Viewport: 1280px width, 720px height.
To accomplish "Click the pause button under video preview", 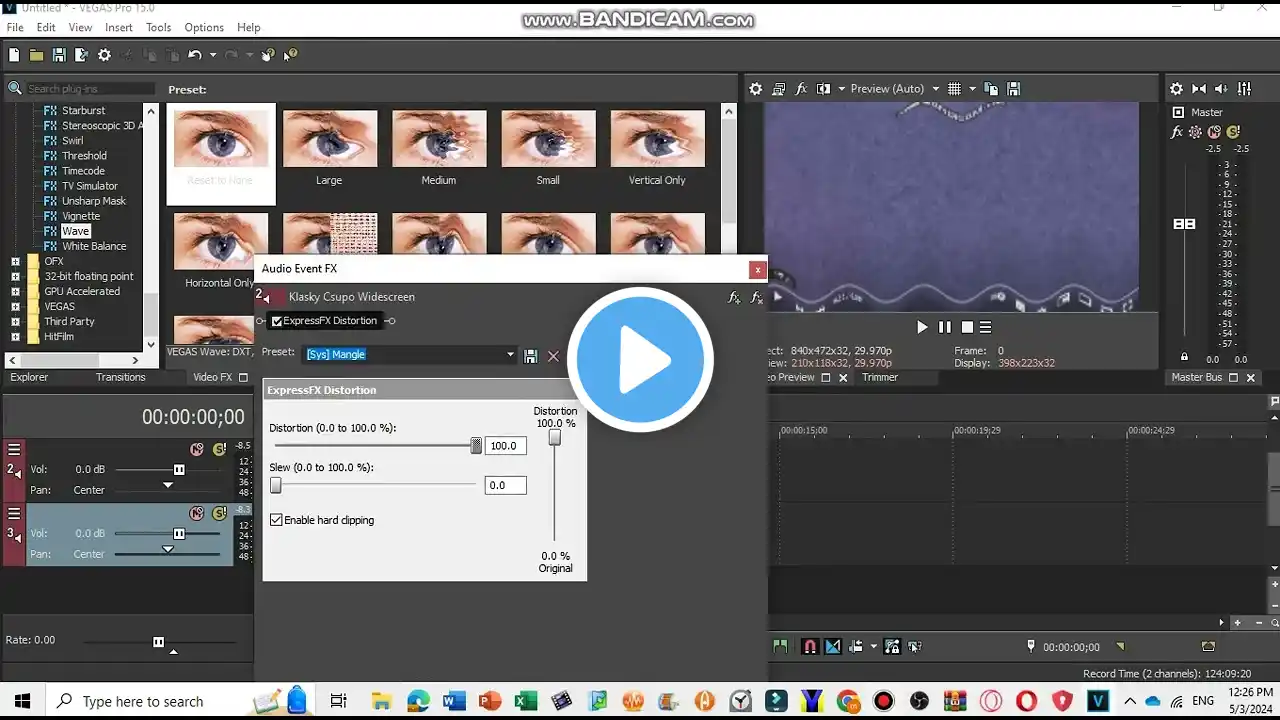I will pyautogui.click(x=945, y=327).
